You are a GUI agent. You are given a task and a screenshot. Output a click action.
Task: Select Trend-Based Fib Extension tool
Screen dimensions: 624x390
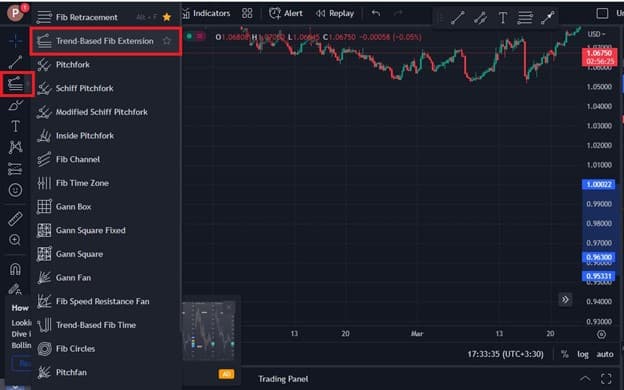pos(105,41)
